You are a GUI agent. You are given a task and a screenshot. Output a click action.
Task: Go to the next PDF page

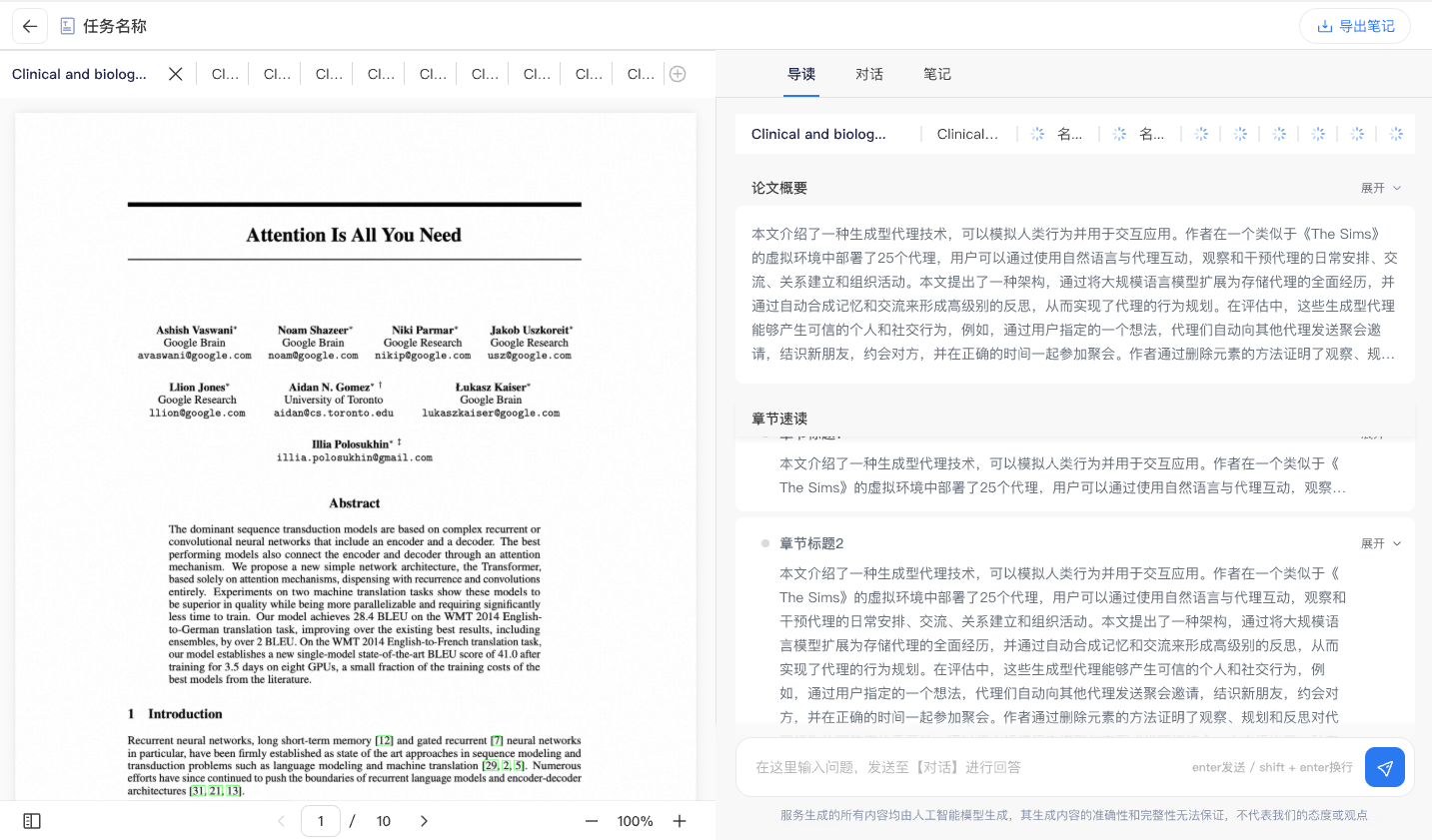tap(424, 821)
